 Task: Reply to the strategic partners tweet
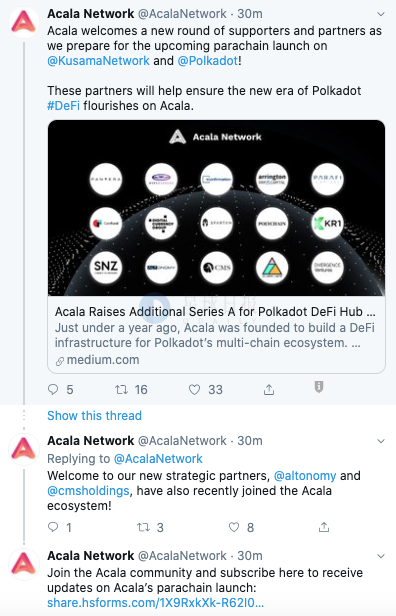click(x=53, y=527)
